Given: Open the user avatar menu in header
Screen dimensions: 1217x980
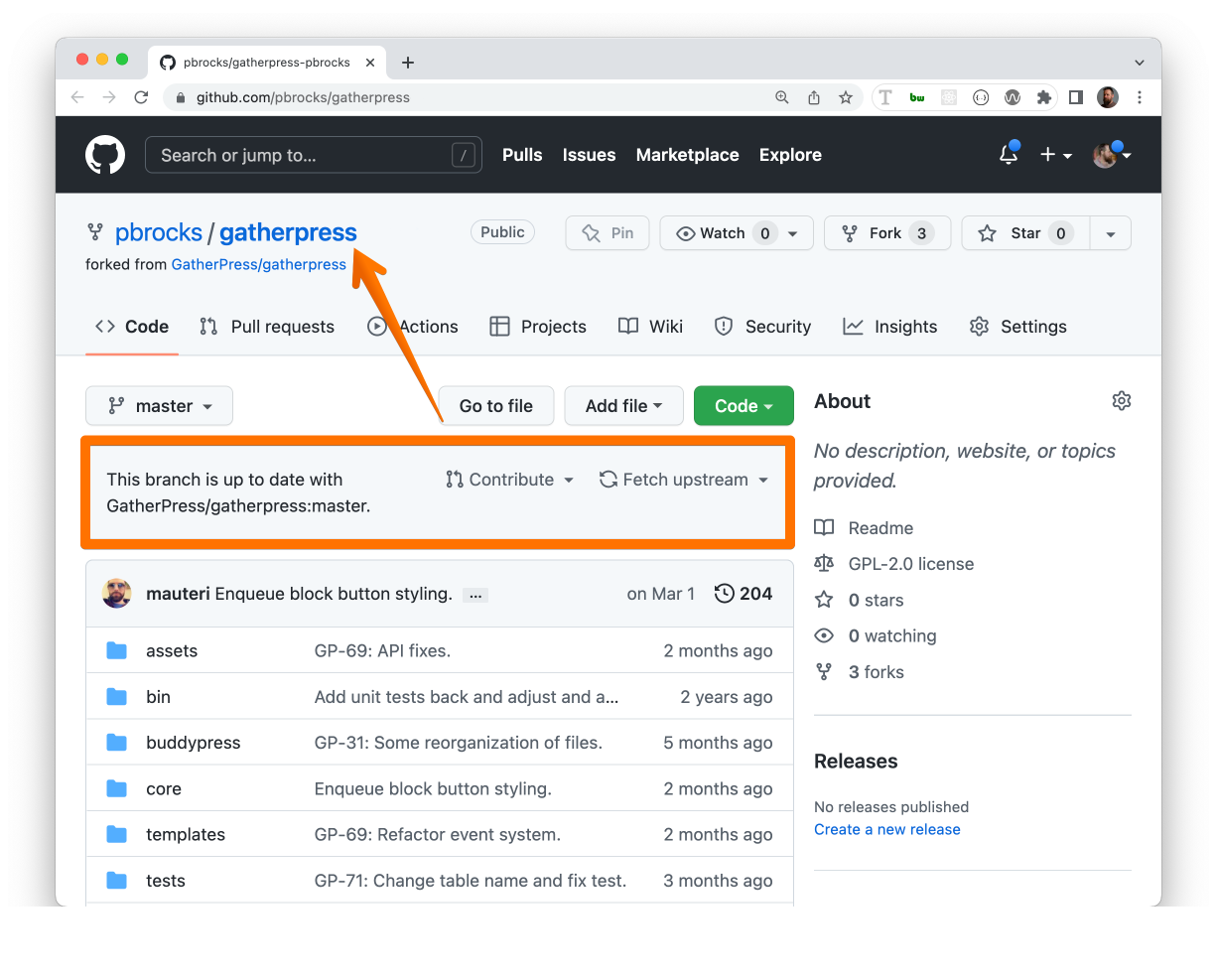Looking at the screenshot, I should click(1111, 154).
